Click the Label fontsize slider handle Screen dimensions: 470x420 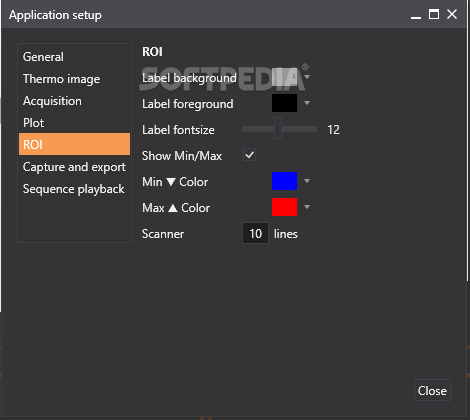click(278, 128)
